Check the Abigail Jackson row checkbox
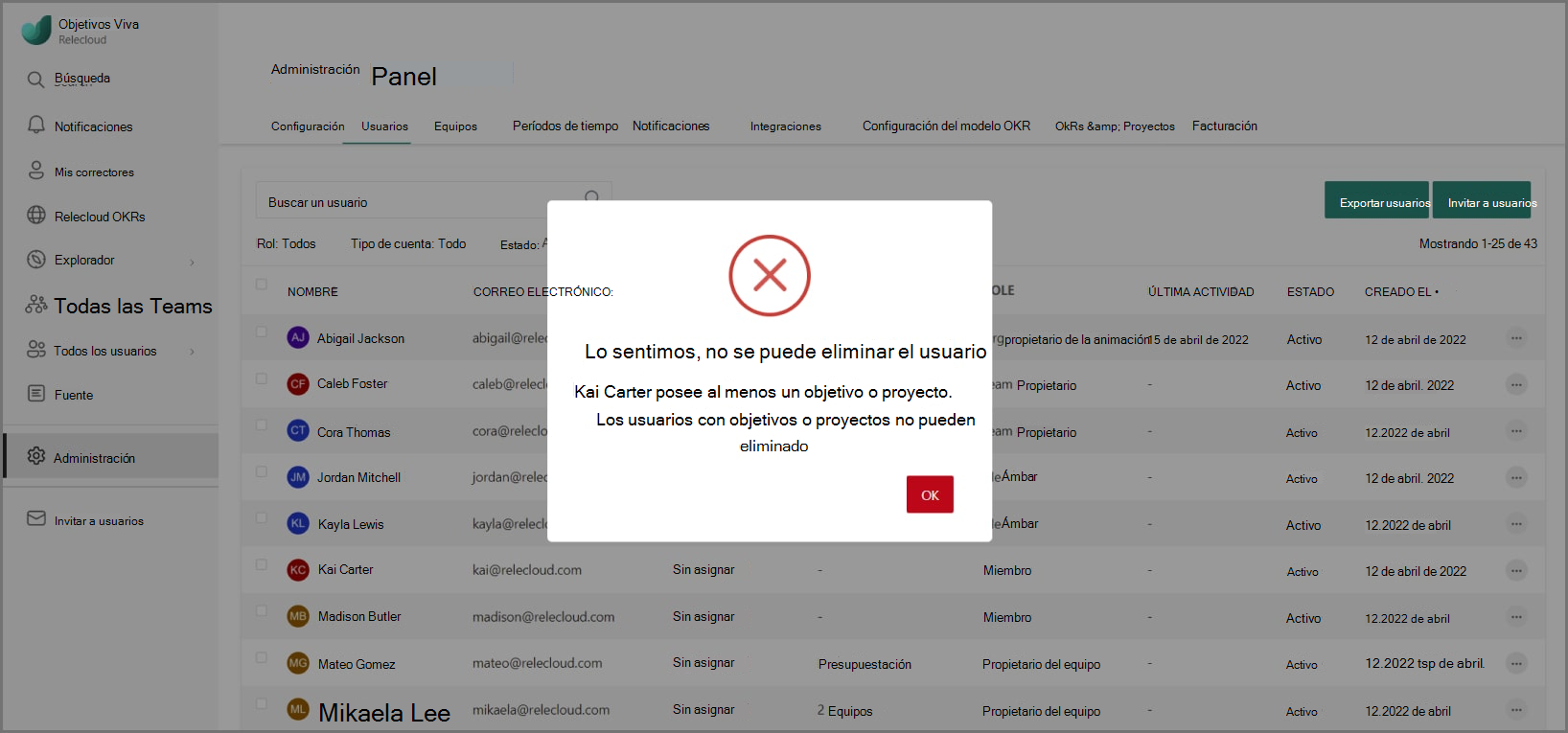 [x=261, y=332]
